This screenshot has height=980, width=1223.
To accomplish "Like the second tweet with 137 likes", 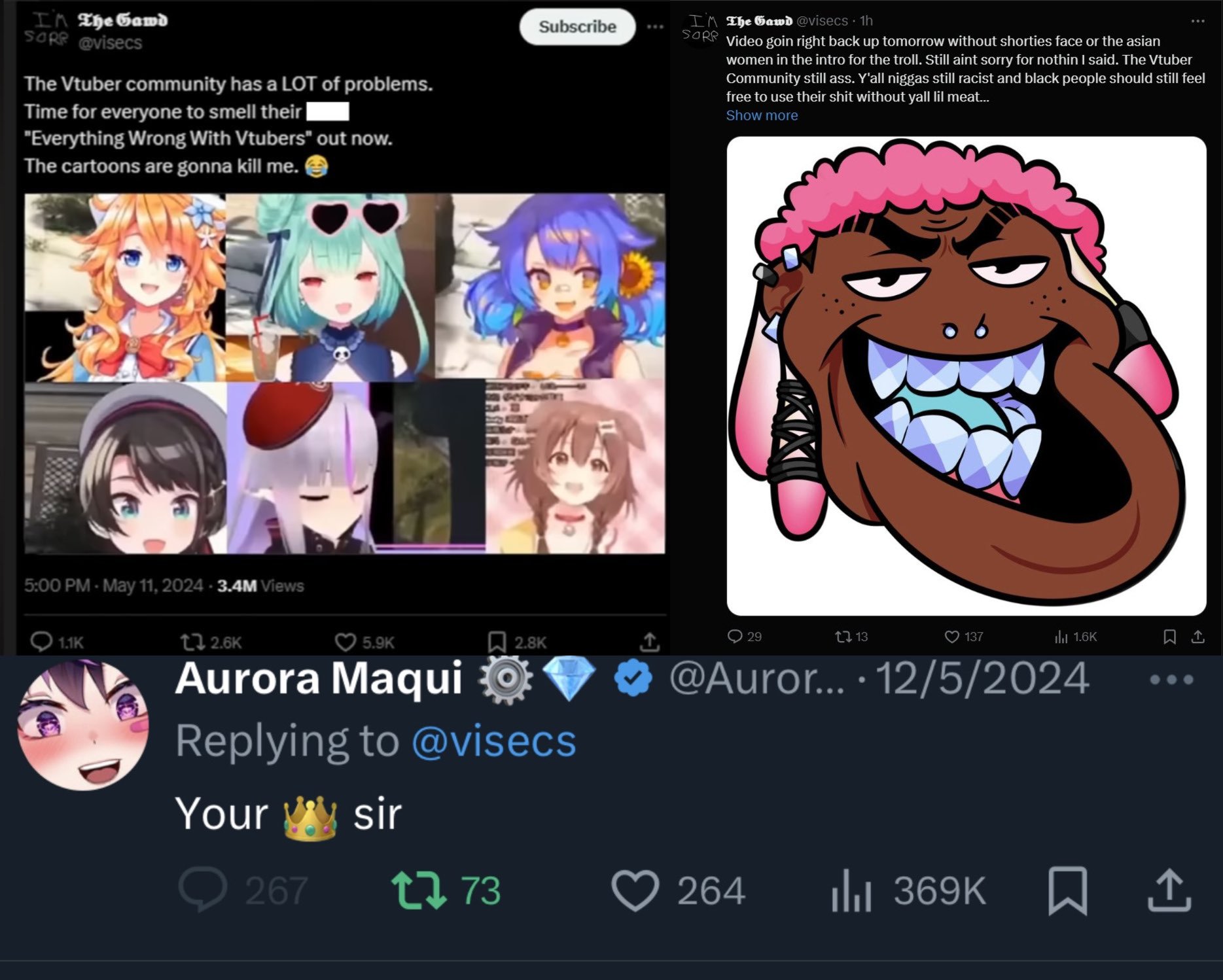I will [x=964, y=637].
